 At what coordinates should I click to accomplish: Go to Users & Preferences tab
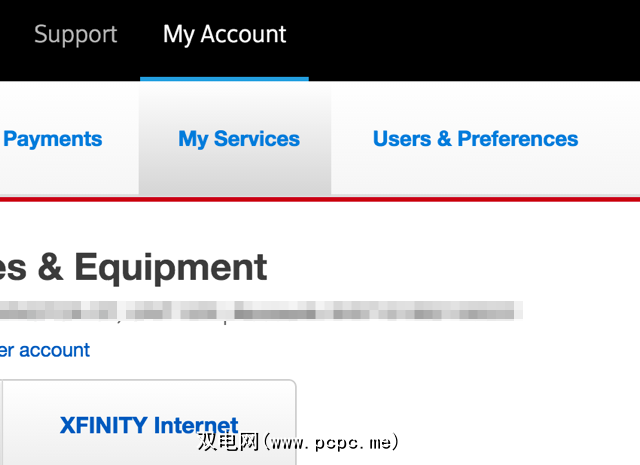pyautogui.click(x=475, y=139)
